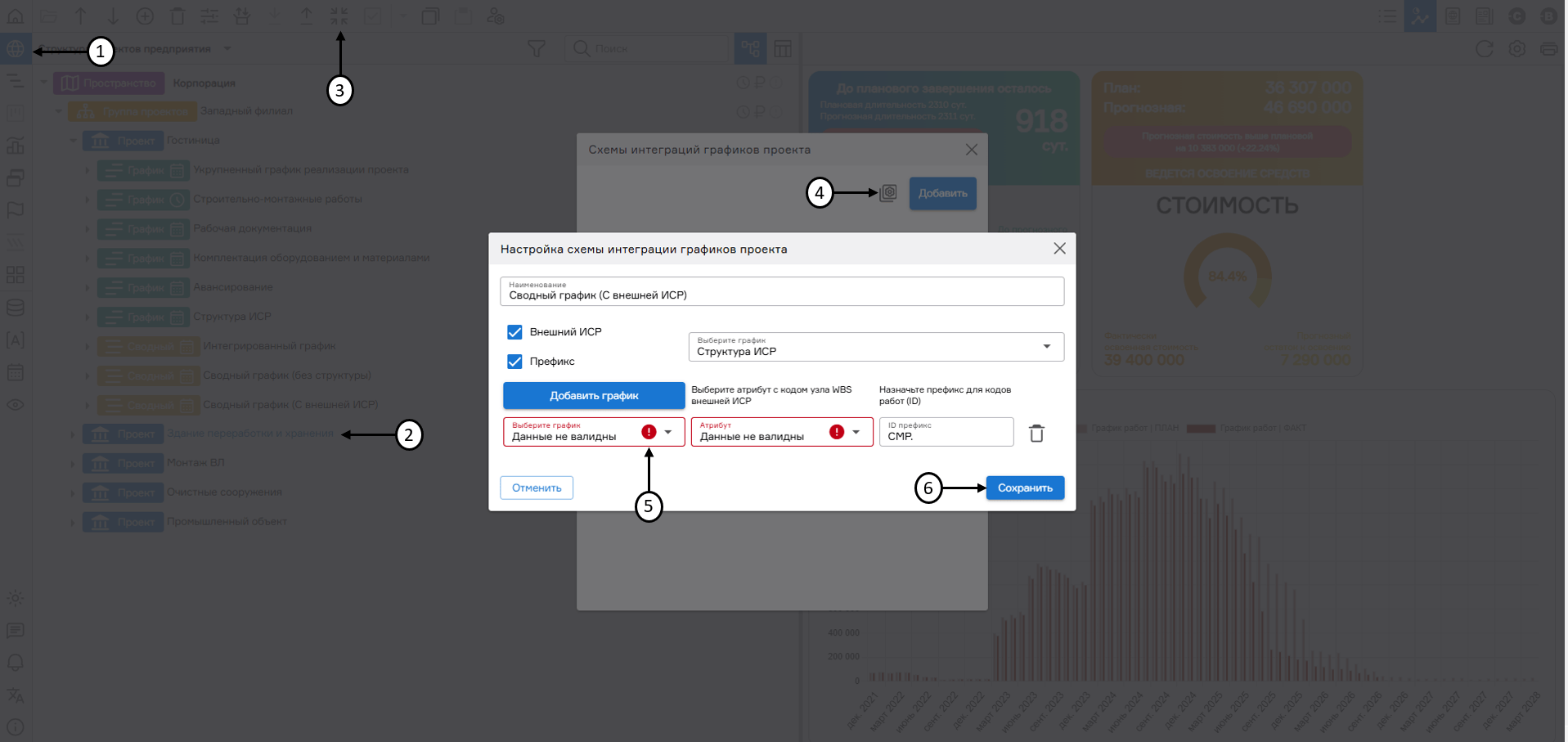
Task: Click the eye visibility icon in sidebar
Action: click(x=15, y=405)
